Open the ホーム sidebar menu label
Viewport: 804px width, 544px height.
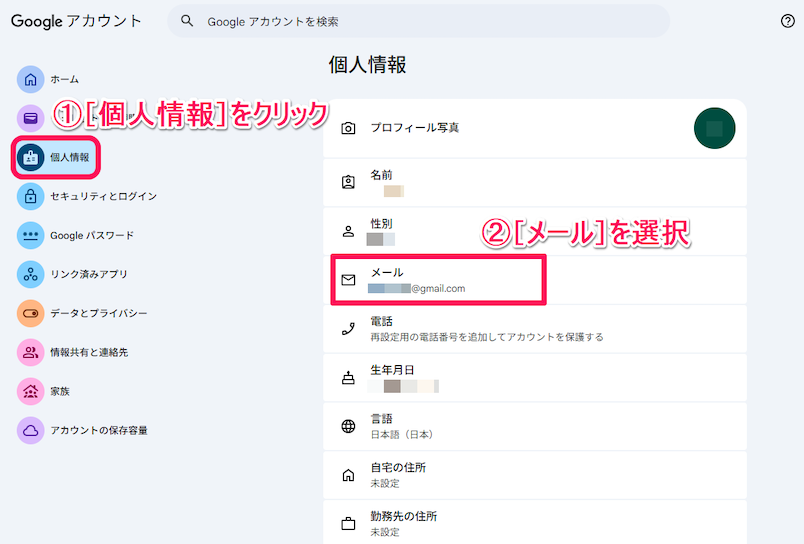[65, 79]
